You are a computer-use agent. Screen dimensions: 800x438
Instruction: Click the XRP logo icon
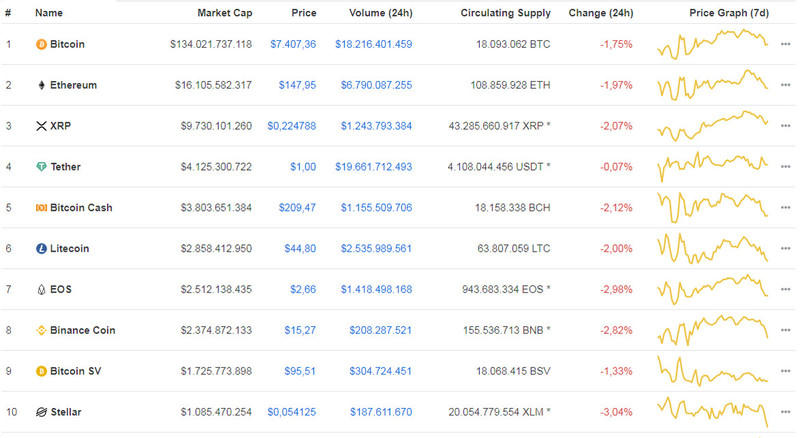click(x=41, y=126)
